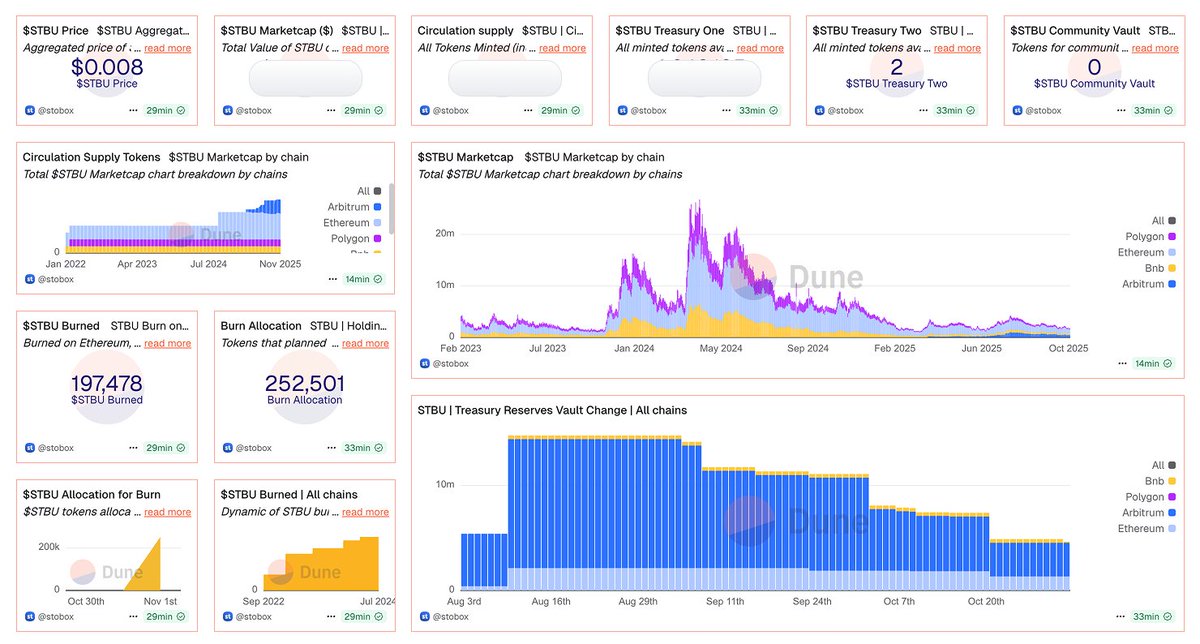Click 29min refresh badge on $STBU Allocation for Burn
1200x644 pixels.
[x=166, y=617]
